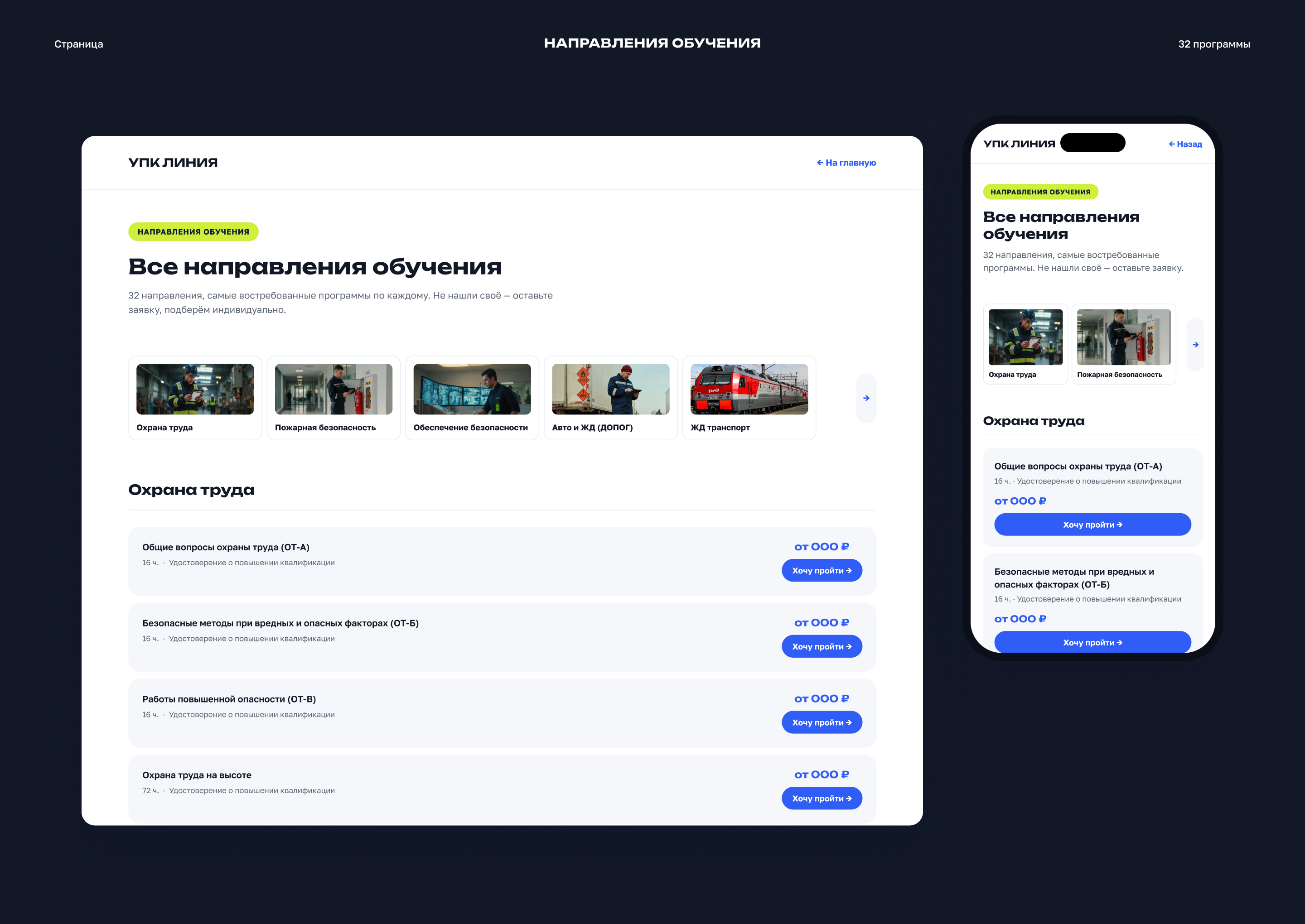
Task: Click the mobile carousel next arrow
Action: click(1195, 345)
